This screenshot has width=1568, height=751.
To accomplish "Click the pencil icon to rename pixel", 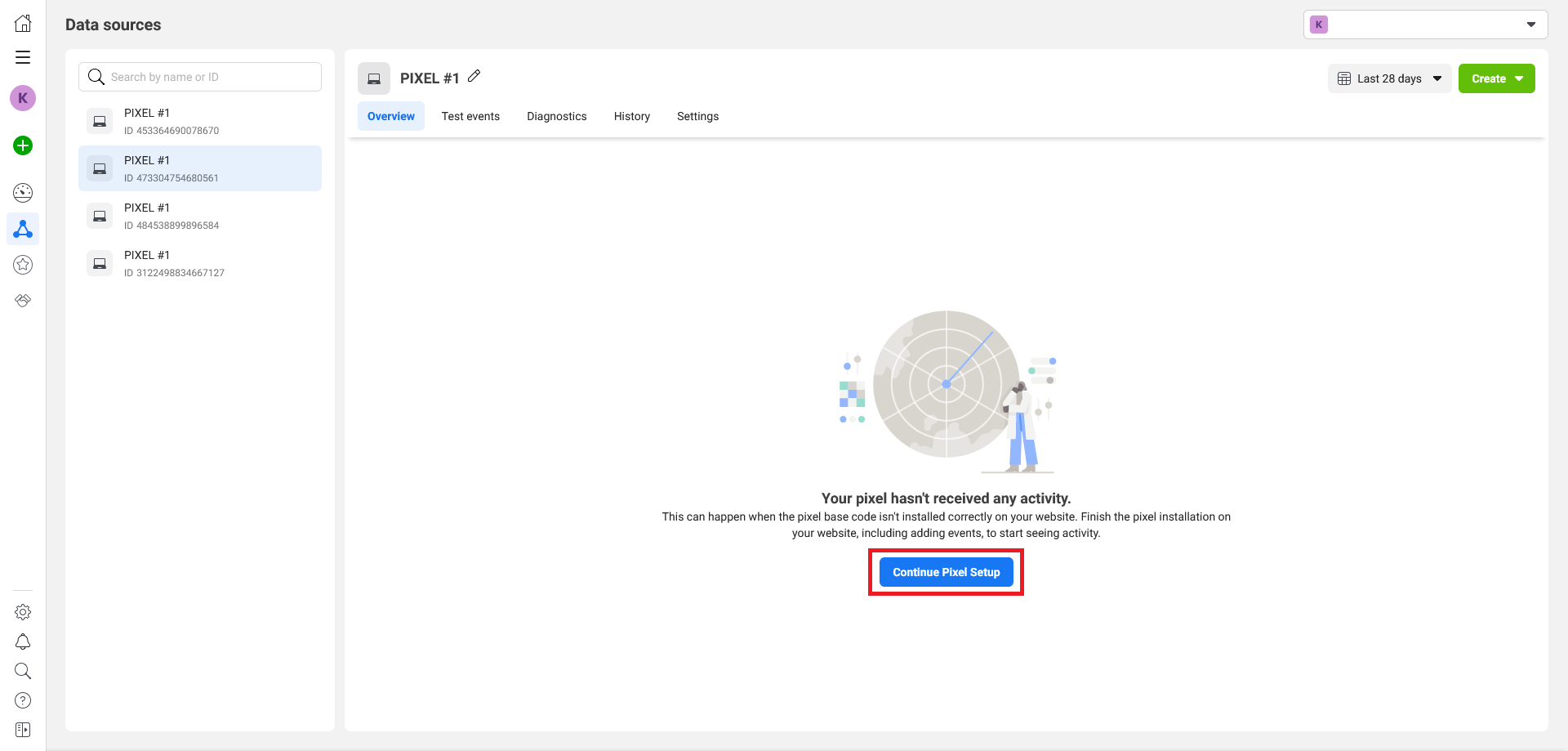I will coord(474,76).
